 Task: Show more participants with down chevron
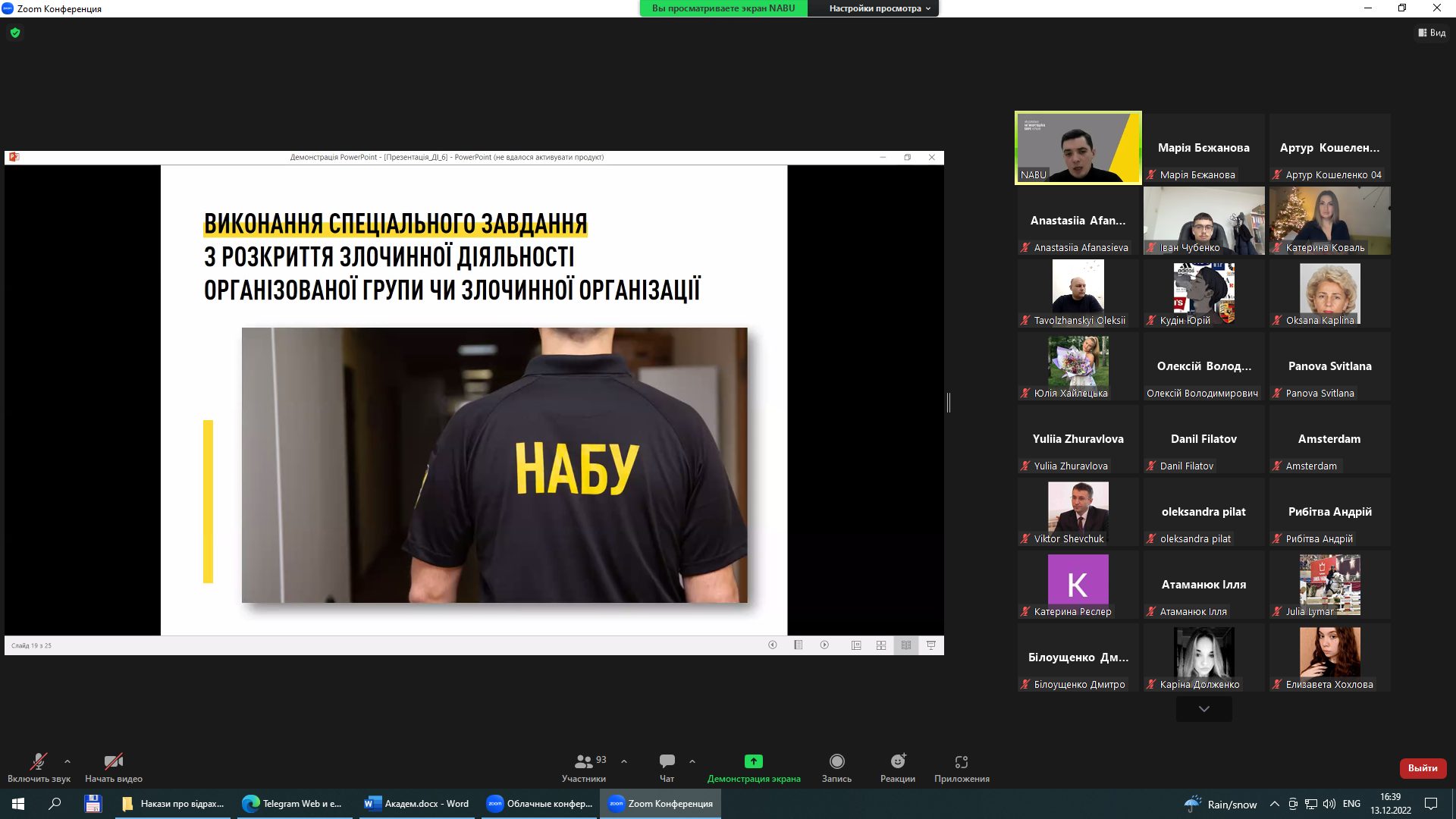click(1203, 709)
